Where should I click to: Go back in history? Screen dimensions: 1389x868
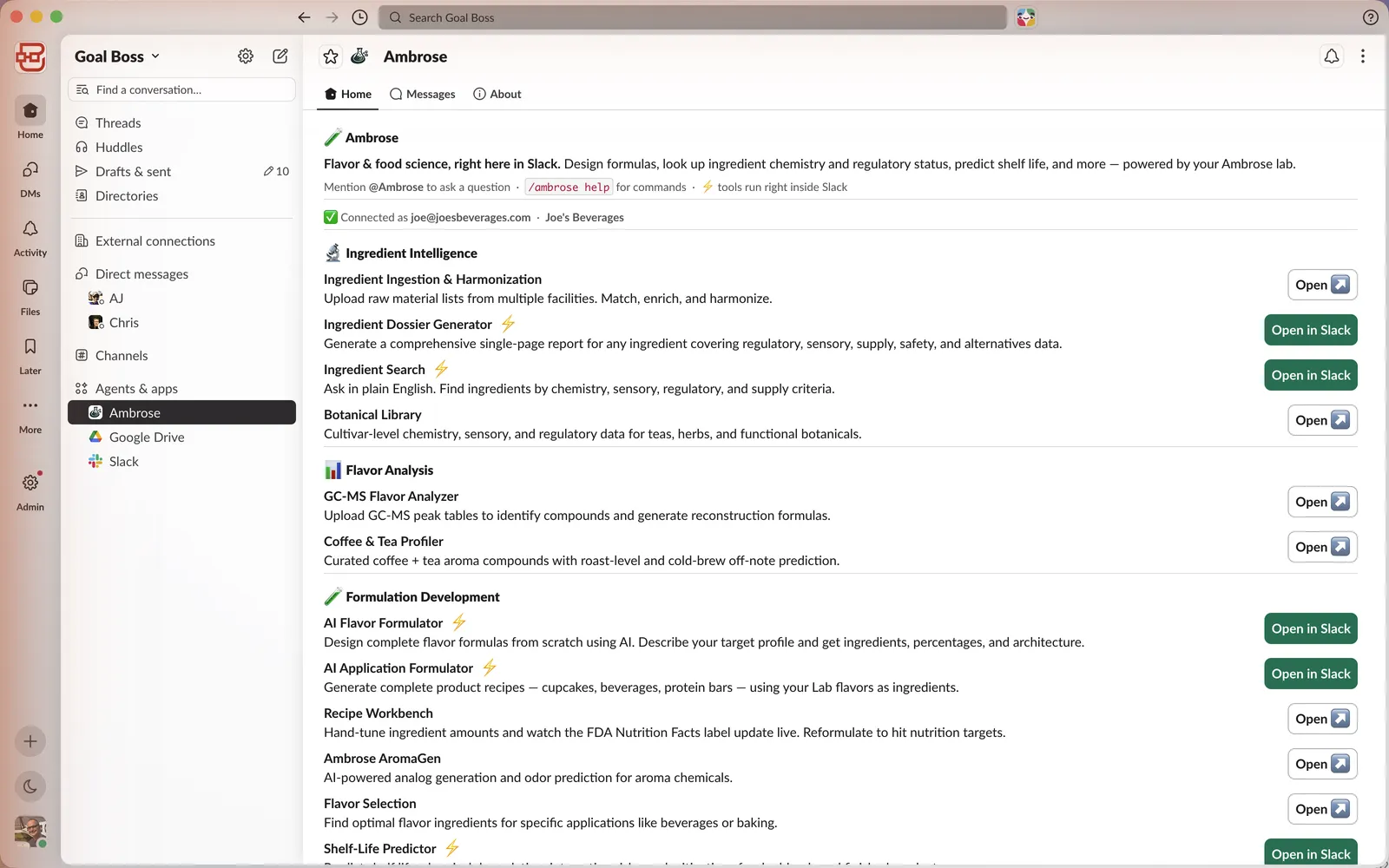coord(304,17)
